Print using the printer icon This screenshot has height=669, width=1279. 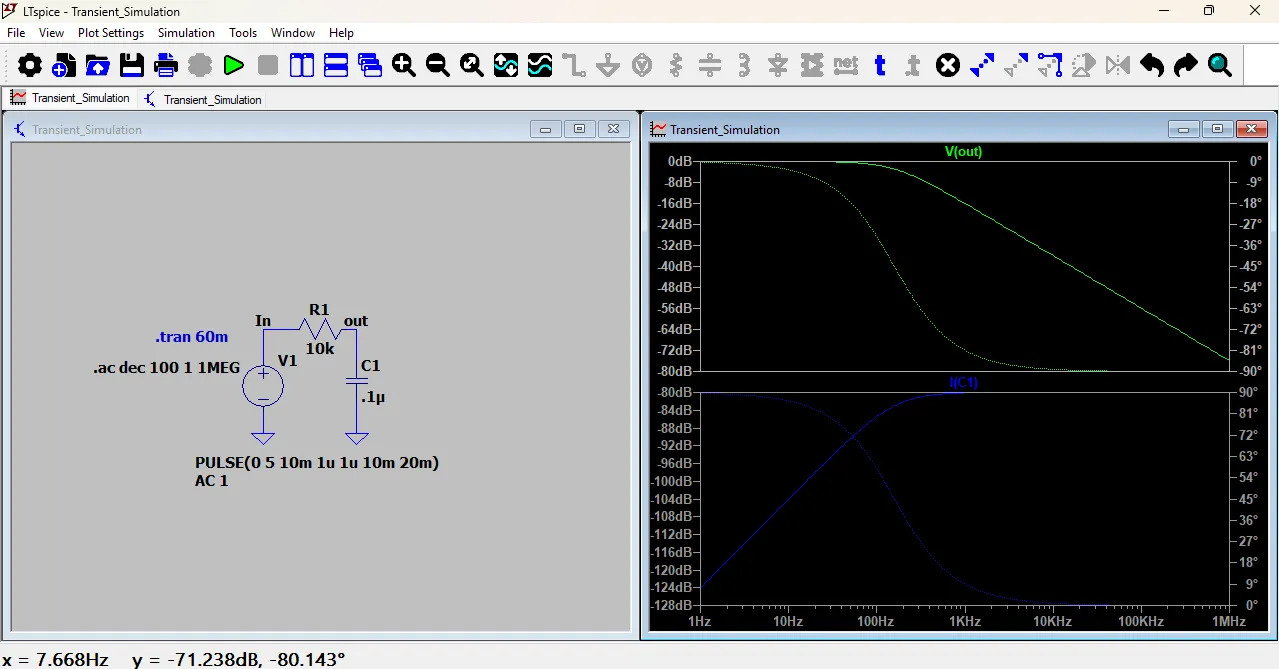166,66
